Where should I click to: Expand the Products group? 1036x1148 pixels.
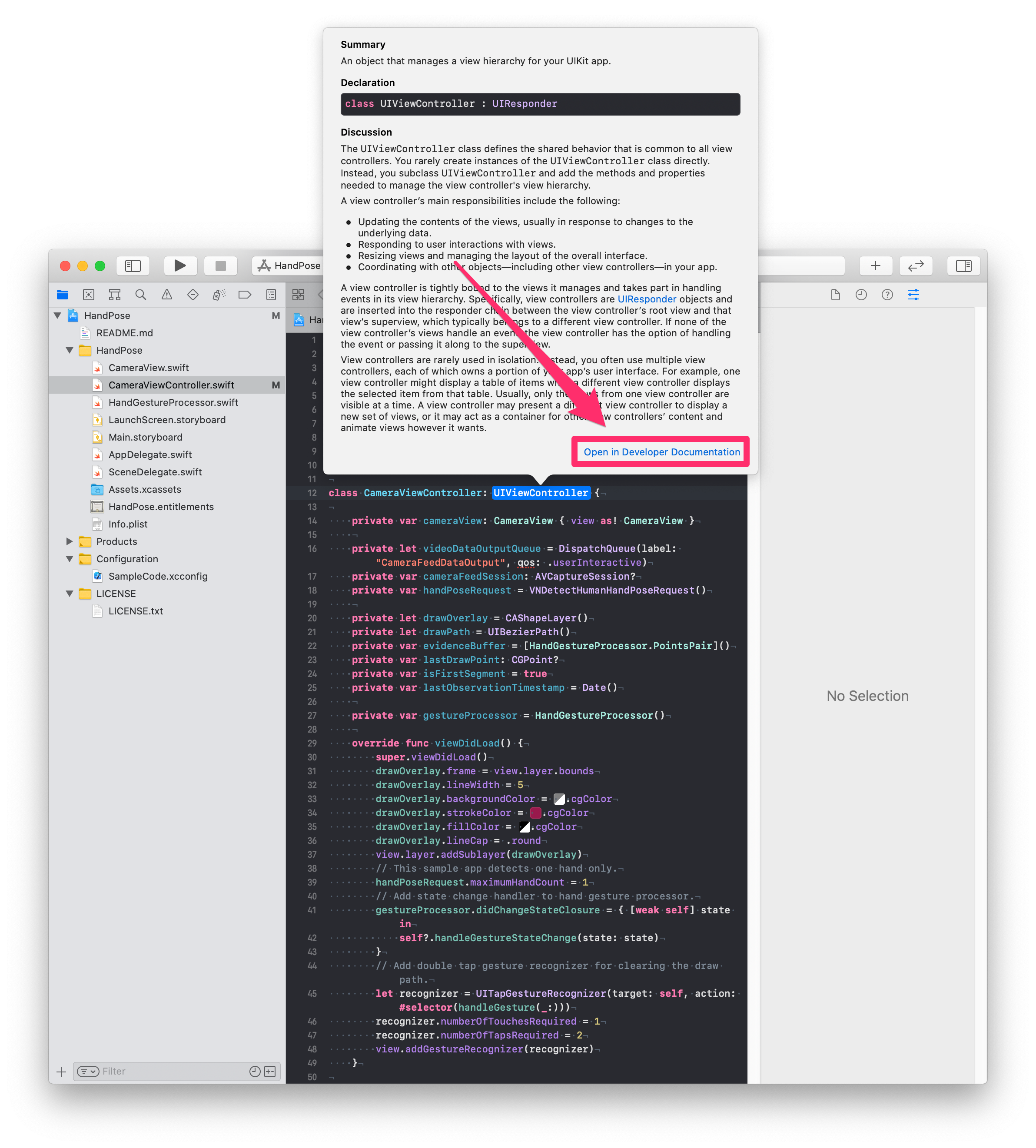(70, 541)
